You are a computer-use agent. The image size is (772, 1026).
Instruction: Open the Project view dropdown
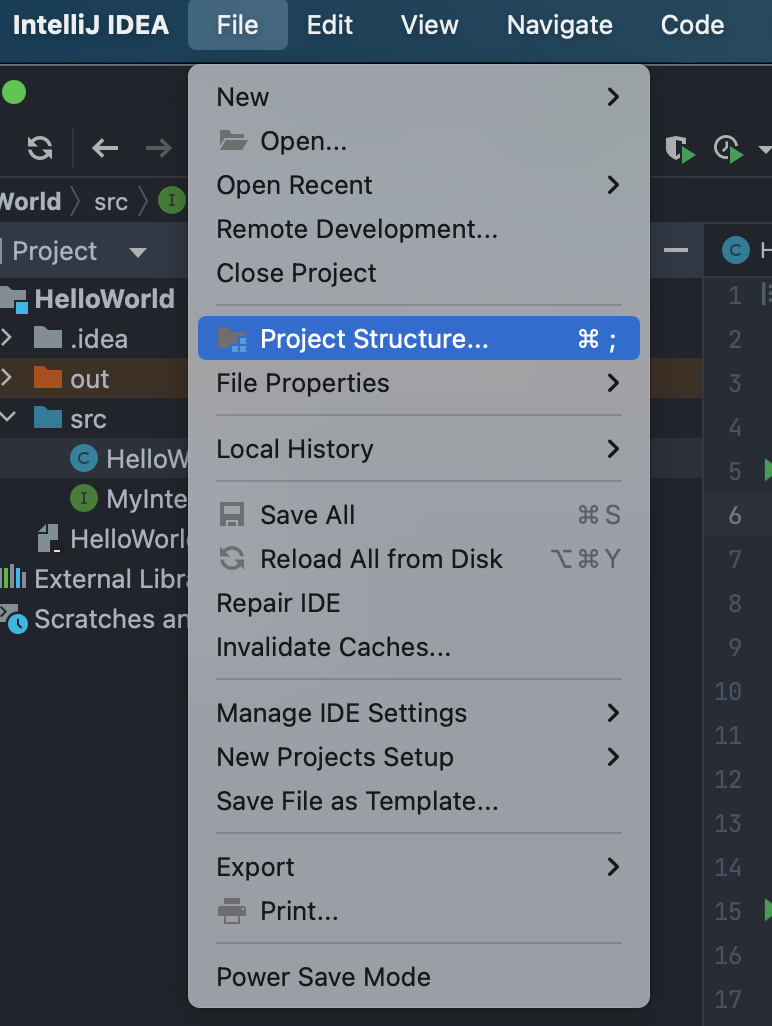[138, 253]
